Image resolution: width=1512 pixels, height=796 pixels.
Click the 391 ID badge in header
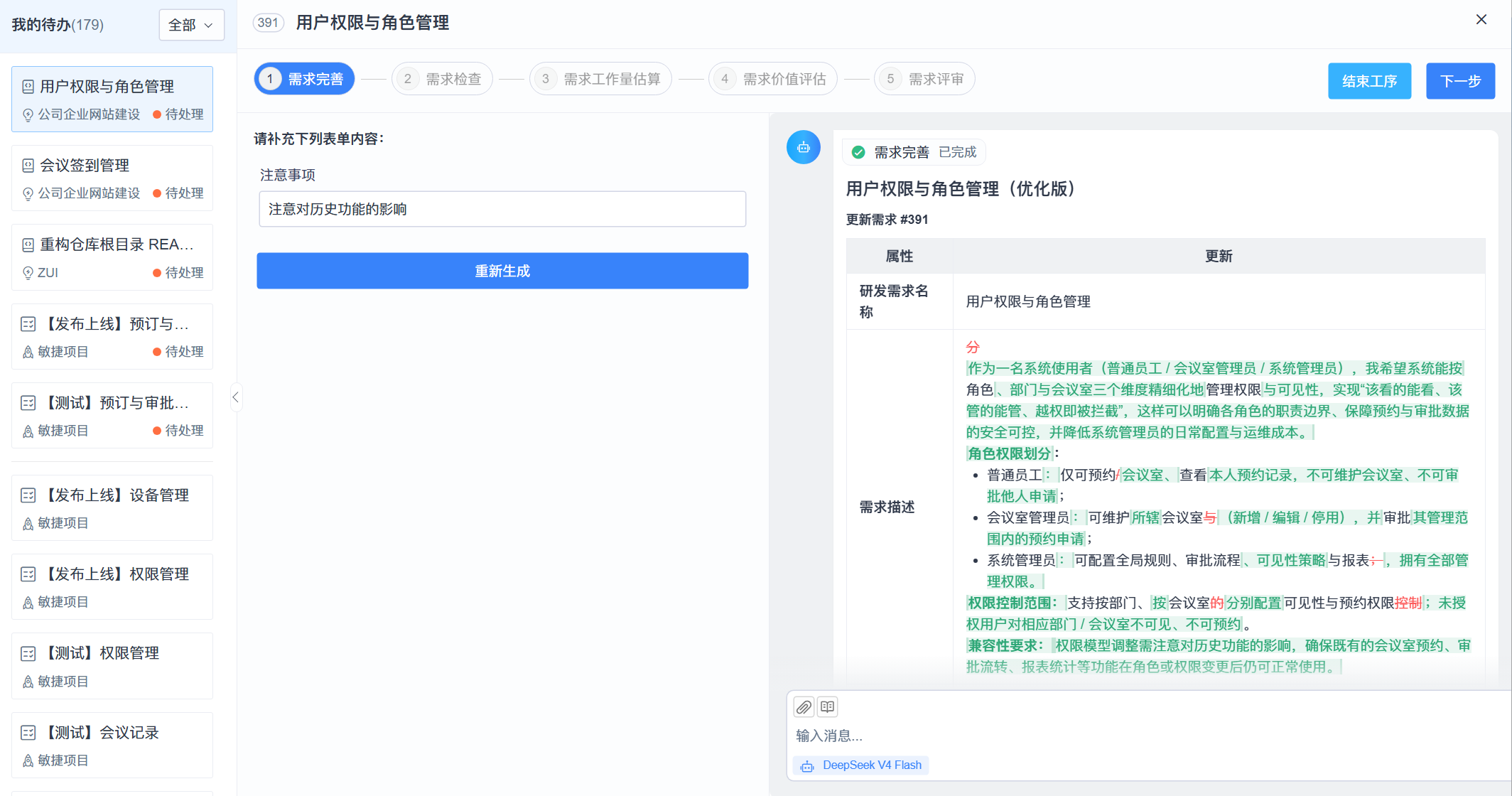(x=268, y=23)
